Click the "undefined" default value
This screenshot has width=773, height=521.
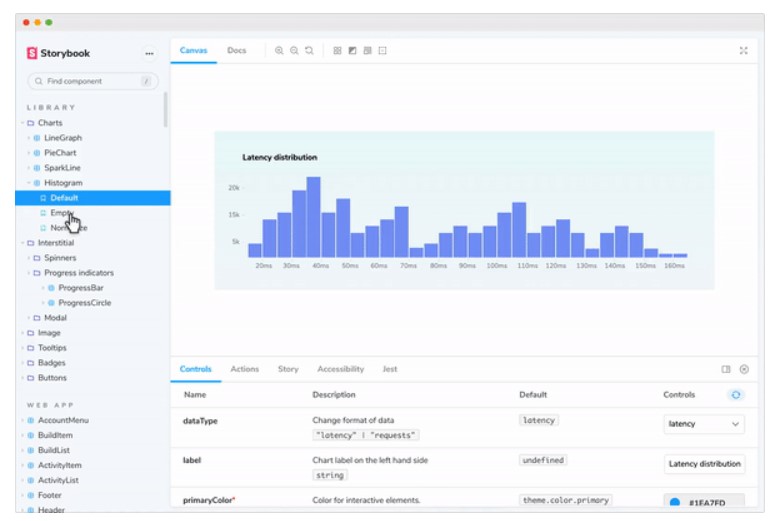coord(543,460)
